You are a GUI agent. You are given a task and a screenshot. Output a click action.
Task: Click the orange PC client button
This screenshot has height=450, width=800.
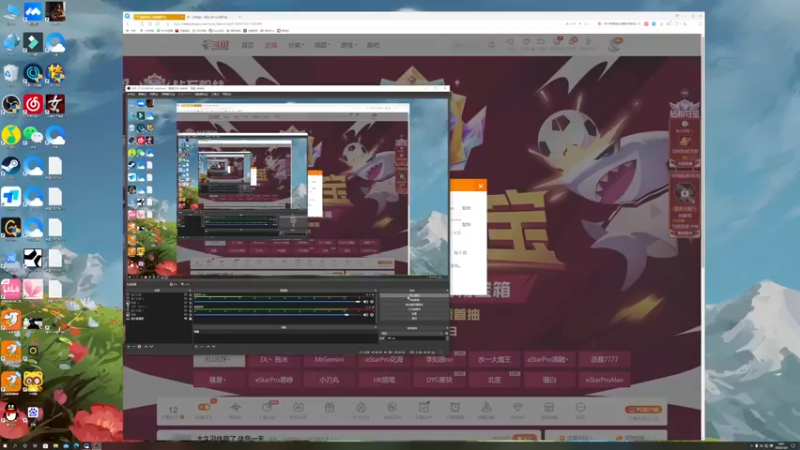point(643,409)
